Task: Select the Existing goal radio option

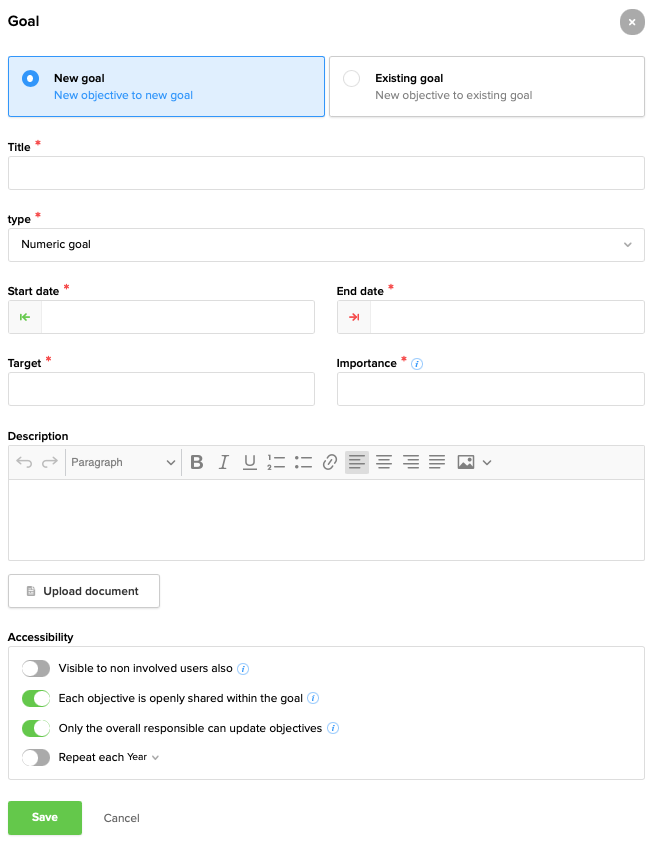Action: tap(352, 79)
